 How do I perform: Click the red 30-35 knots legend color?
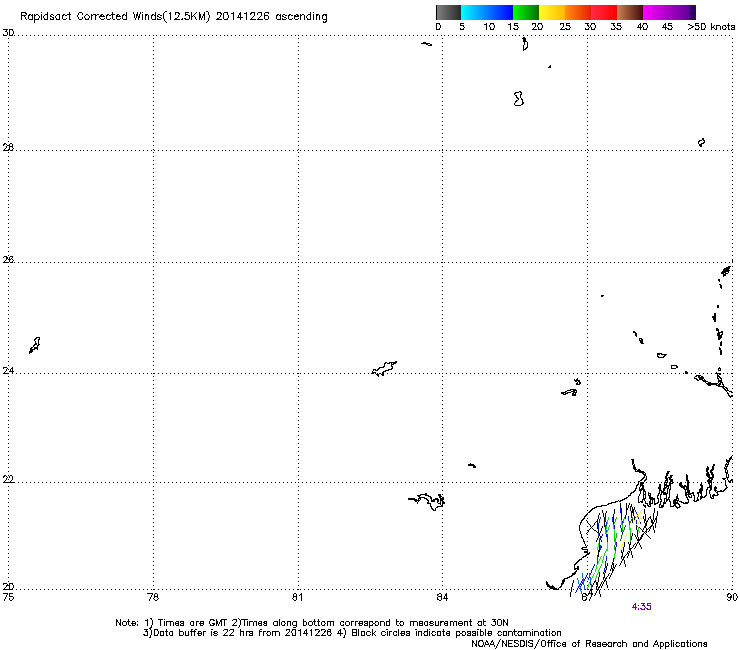604,12
